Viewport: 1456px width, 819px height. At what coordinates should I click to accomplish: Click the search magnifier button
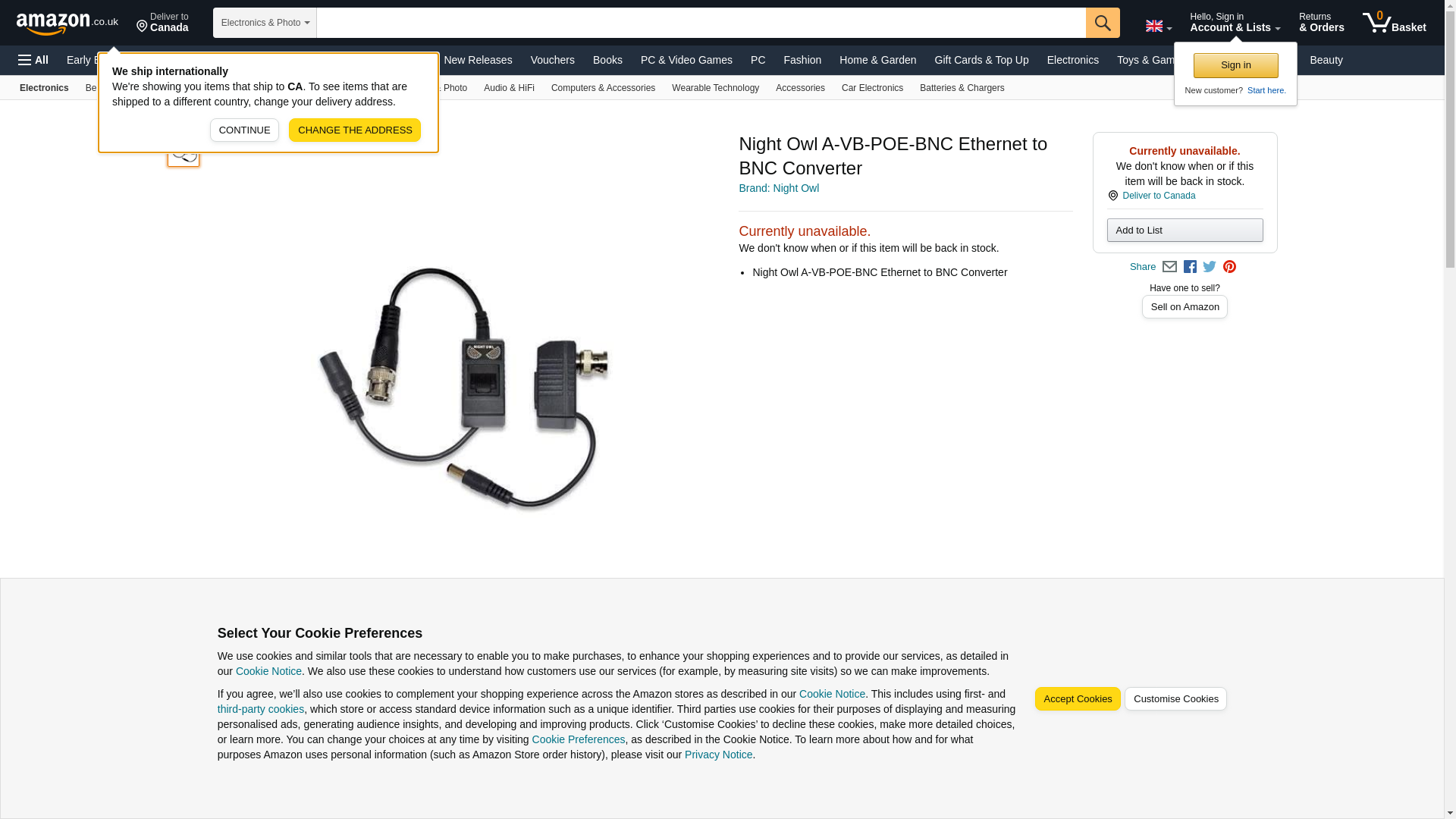coord(1103,23)
